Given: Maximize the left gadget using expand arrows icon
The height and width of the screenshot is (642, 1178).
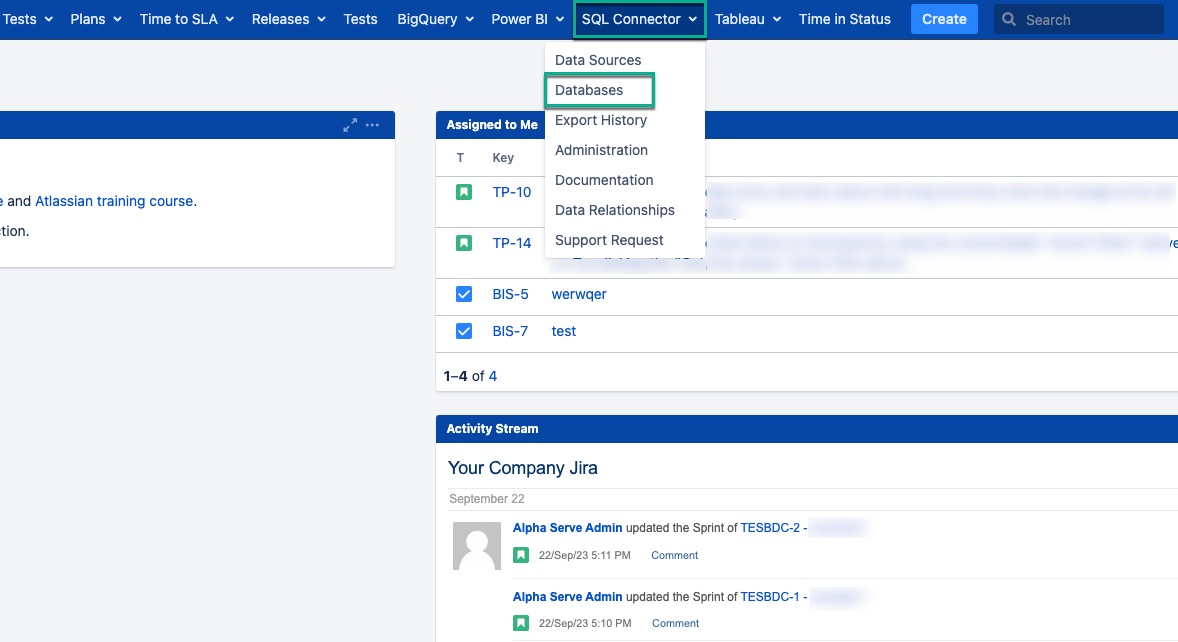Looking at the screenshot, I should click(x=350, y=125).
